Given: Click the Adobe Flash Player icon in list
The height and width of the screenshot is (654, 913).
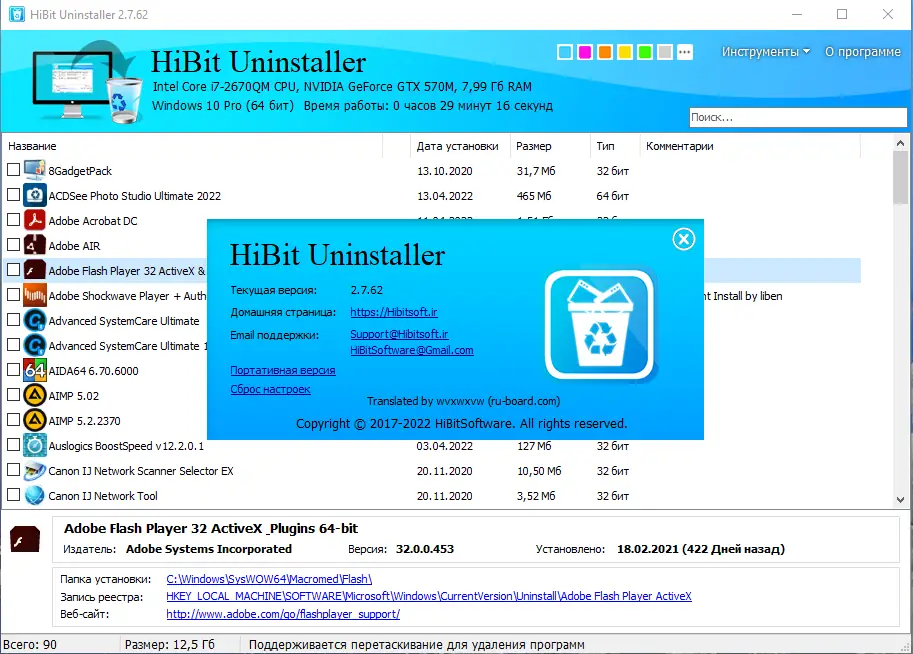Looking at the screenshot, I should click(35, 270).
